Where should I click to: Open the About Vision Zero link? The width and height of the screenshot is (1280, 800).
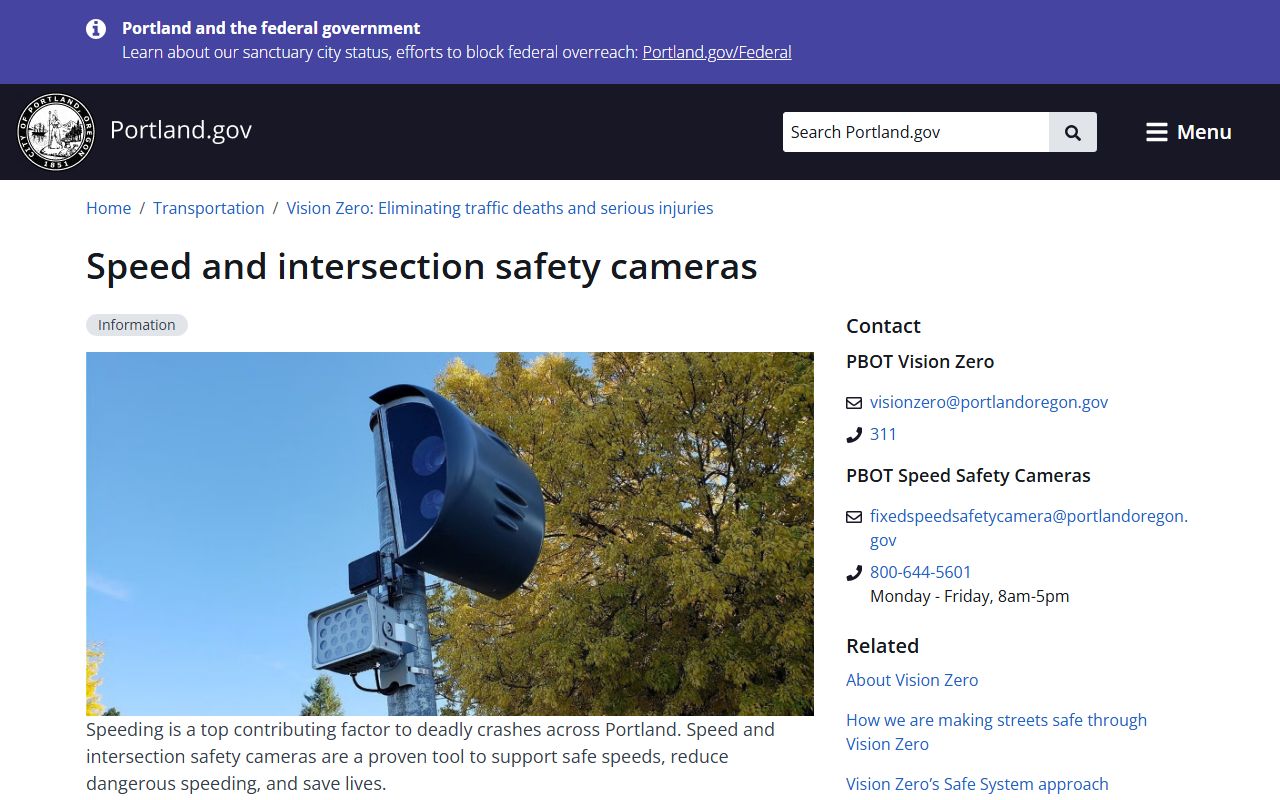[x=912, y=680]
